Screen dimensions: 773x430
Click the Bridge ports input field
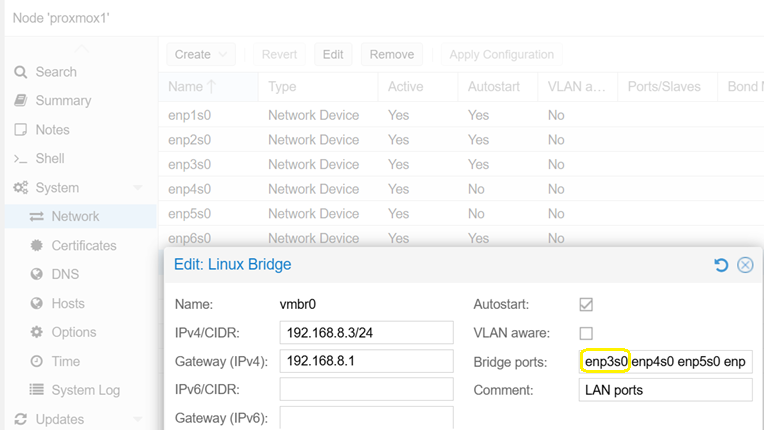(x=666, y=362)
